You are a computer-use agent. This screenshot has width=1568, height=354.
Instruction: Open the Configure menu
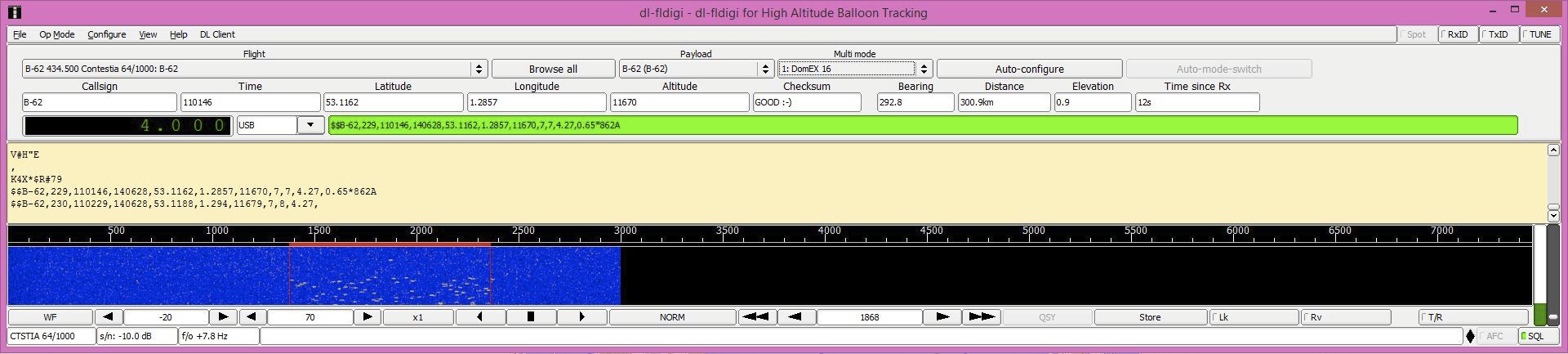click(106, 34)
